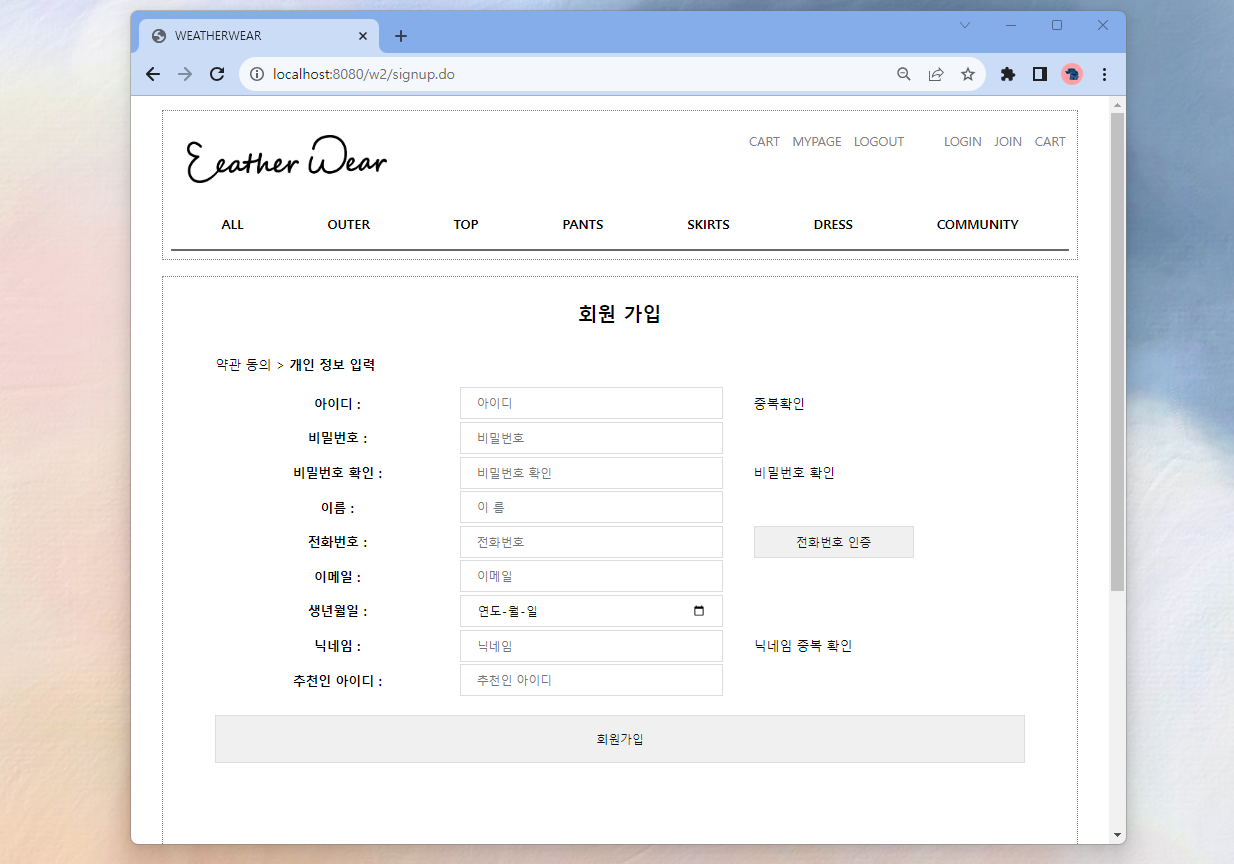This screenshot has width=1234, height=864.
Task: Focus the 이름 input field
Action: coord(591,507)
